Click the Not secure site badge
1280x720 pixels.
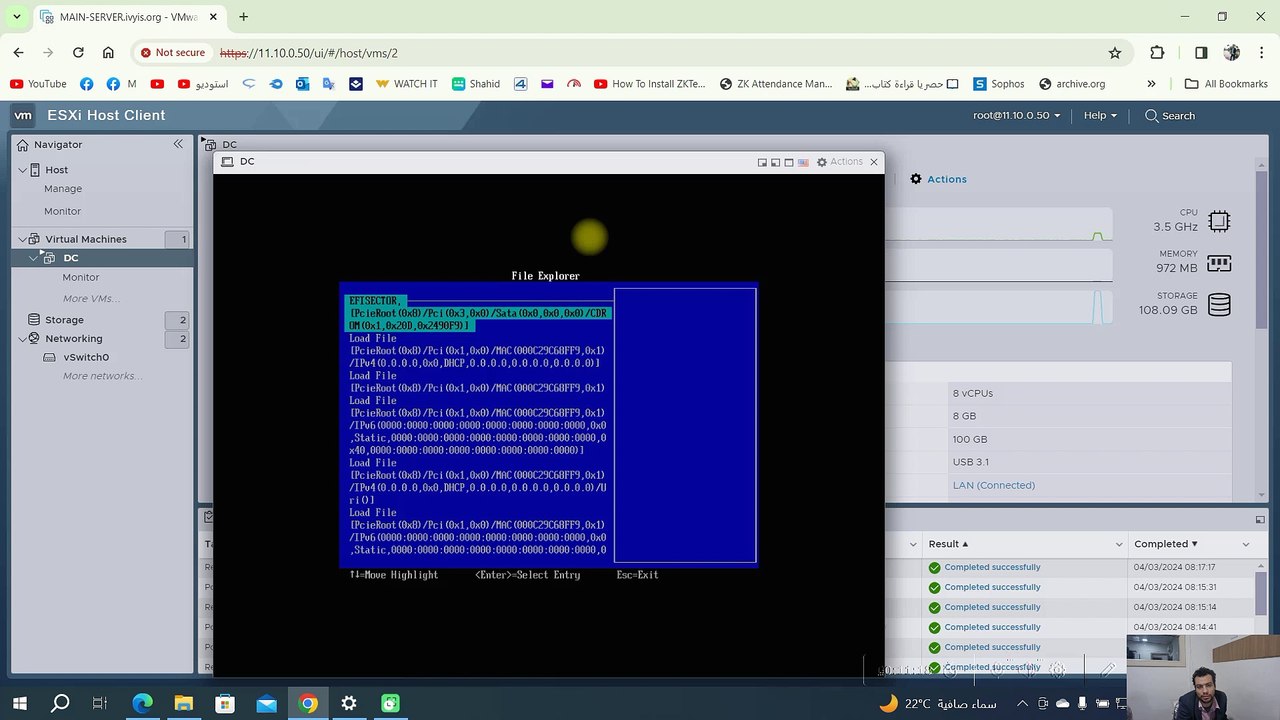(173, 53)
